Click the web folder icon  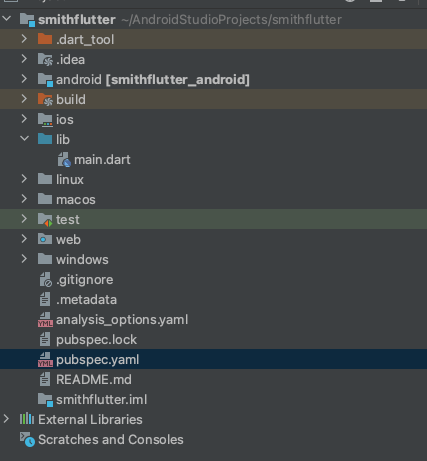[45, 239]
